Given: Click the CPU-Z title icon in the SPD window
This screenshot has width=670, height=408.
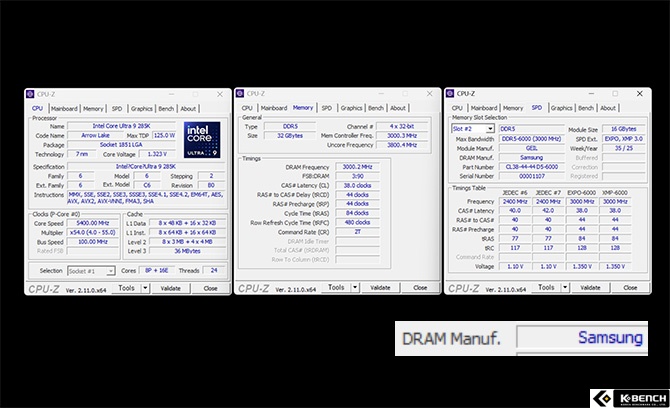Looking at the screenshot, I should [x=450, y=93].
